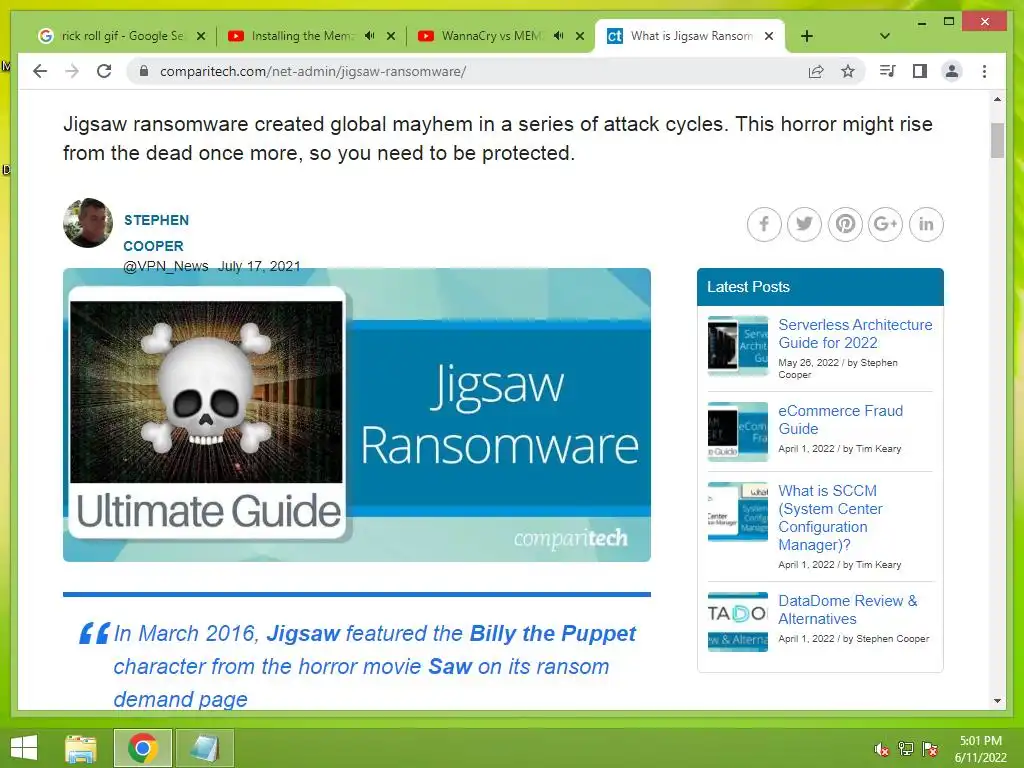Image resolution: width=1024 pixels, height=768 pixels.
Task: Open the Chrome profile avatar
Action: click(952, 71)
